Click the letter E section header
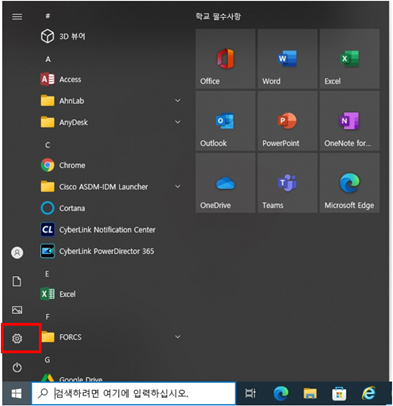393x406 pixels. [47, 274]
